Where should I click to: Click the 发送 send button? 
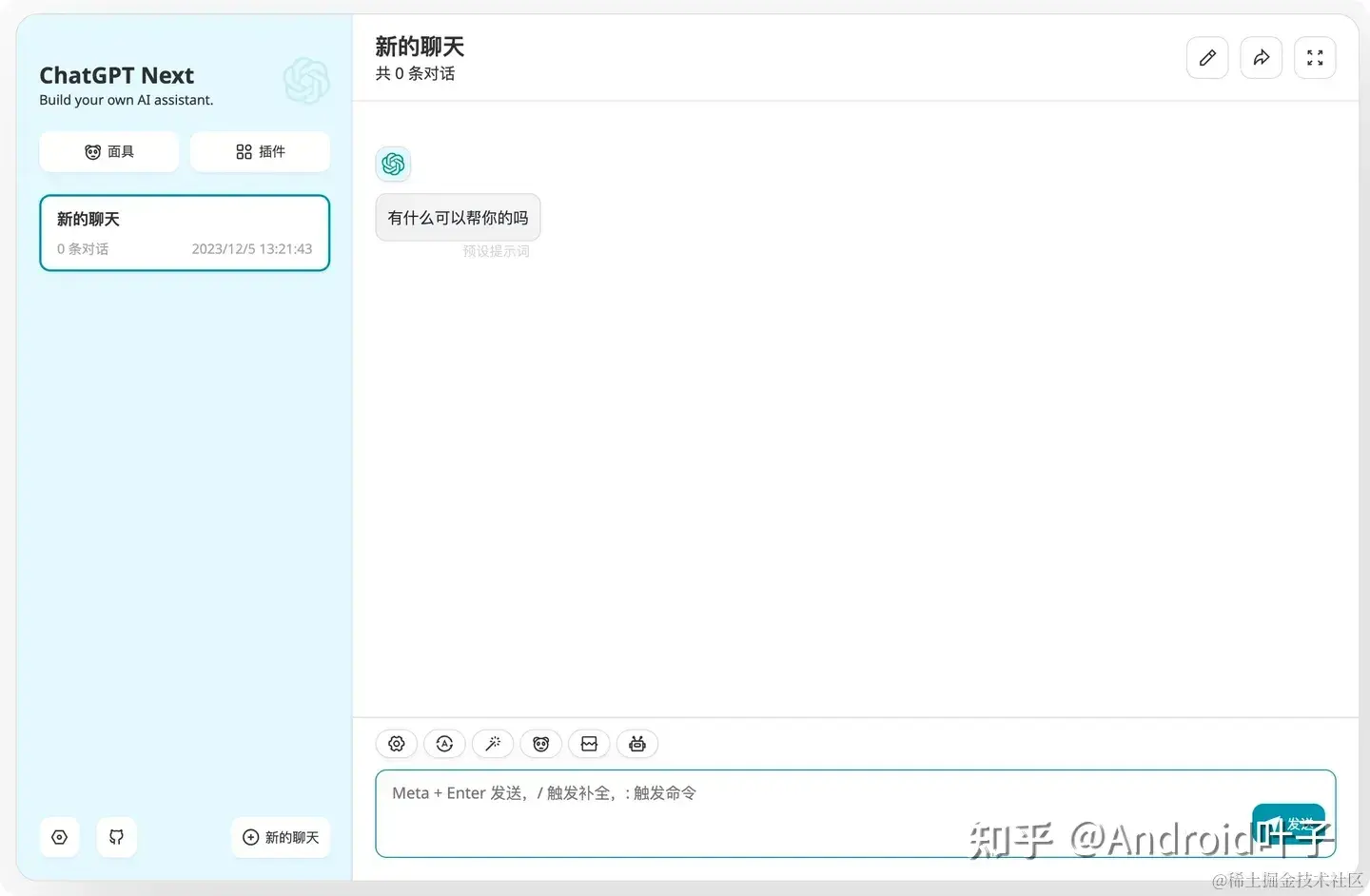(1289, 824)
